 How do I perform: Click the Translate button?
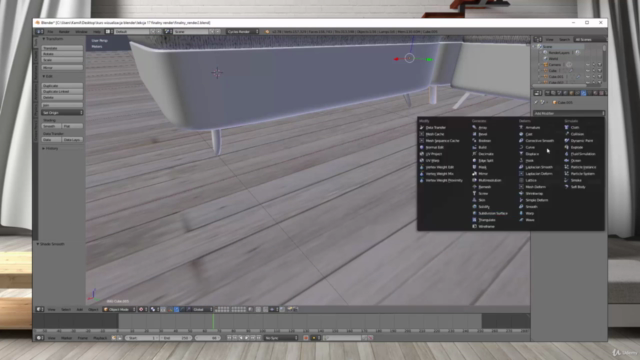click(62, 48)
